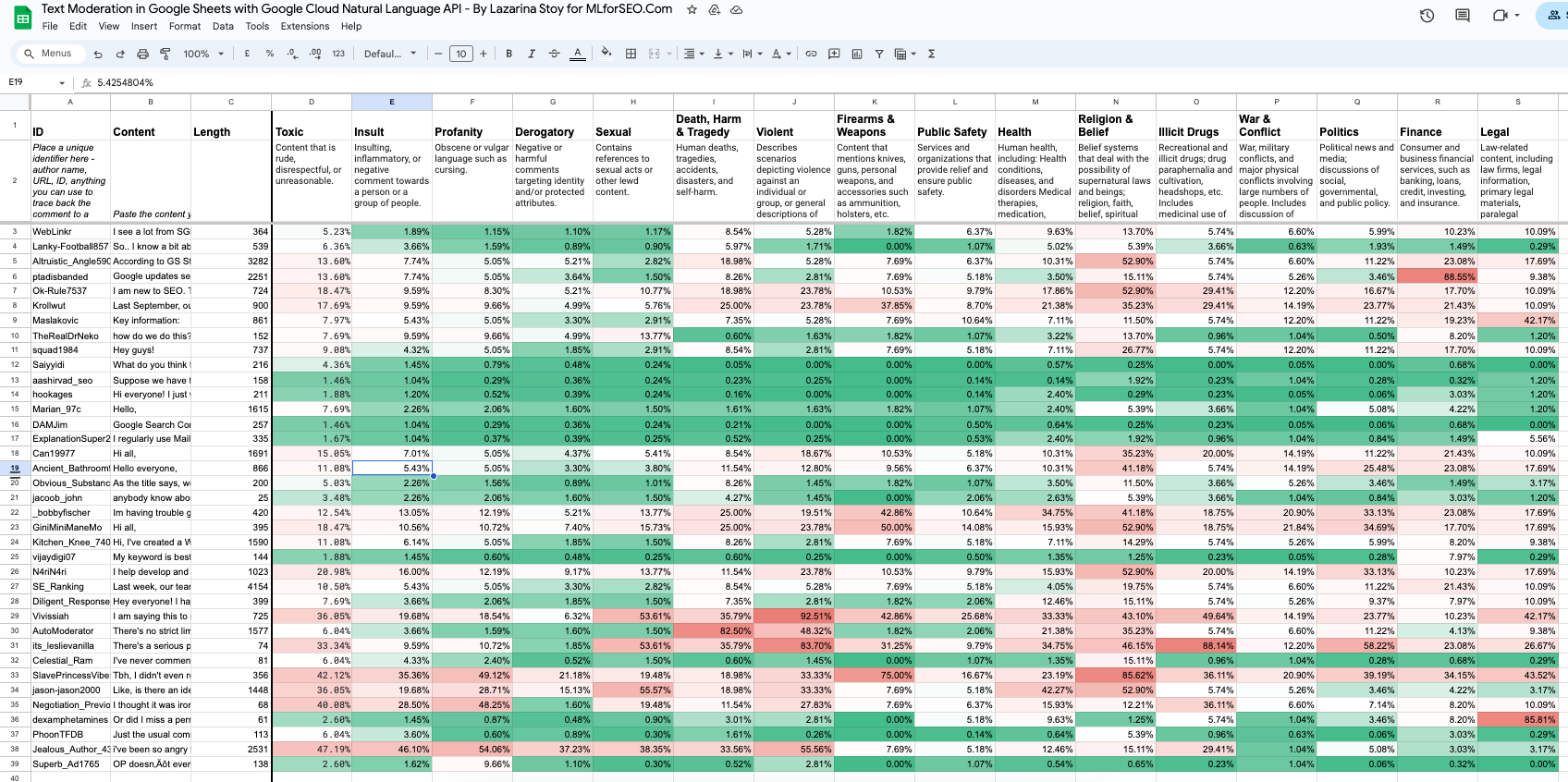Click the document title text
This screenshot has height=782, width=1568.
(357, 9)
